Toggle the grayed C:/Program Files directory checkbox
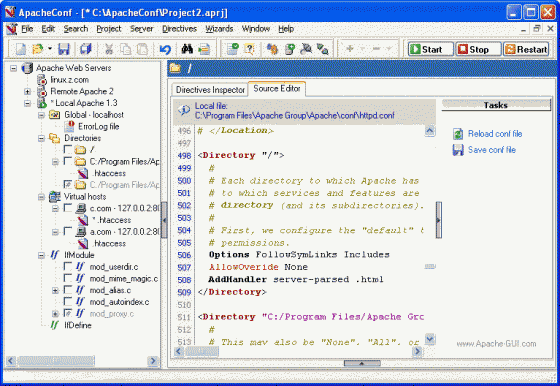Screen dimensions: 560x386 pyautogui.click(x=68, y=184)
